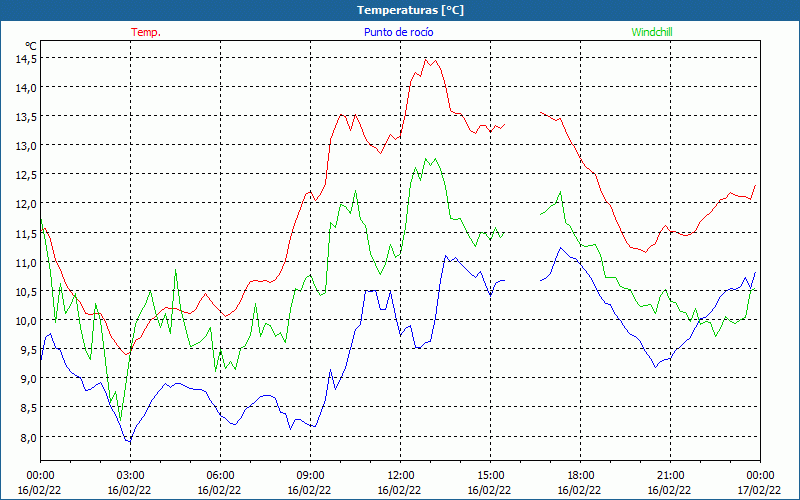Click the 10,5 y-axis value
The height and width of the screenshot is (500, 800).
(27, 292)
